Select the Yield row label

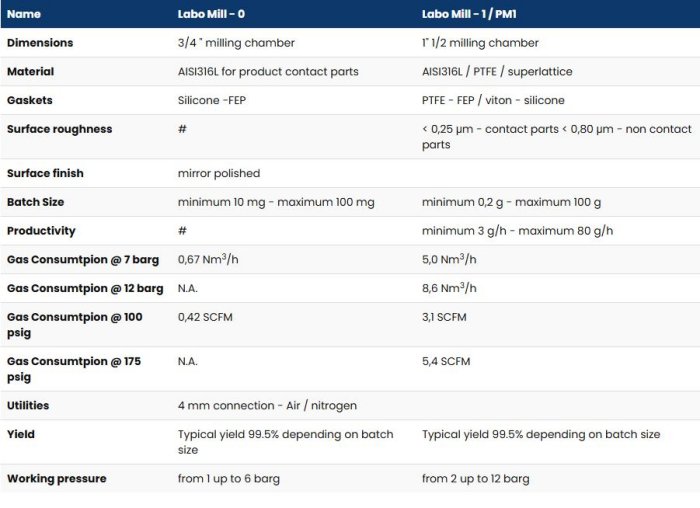[21, 435]
